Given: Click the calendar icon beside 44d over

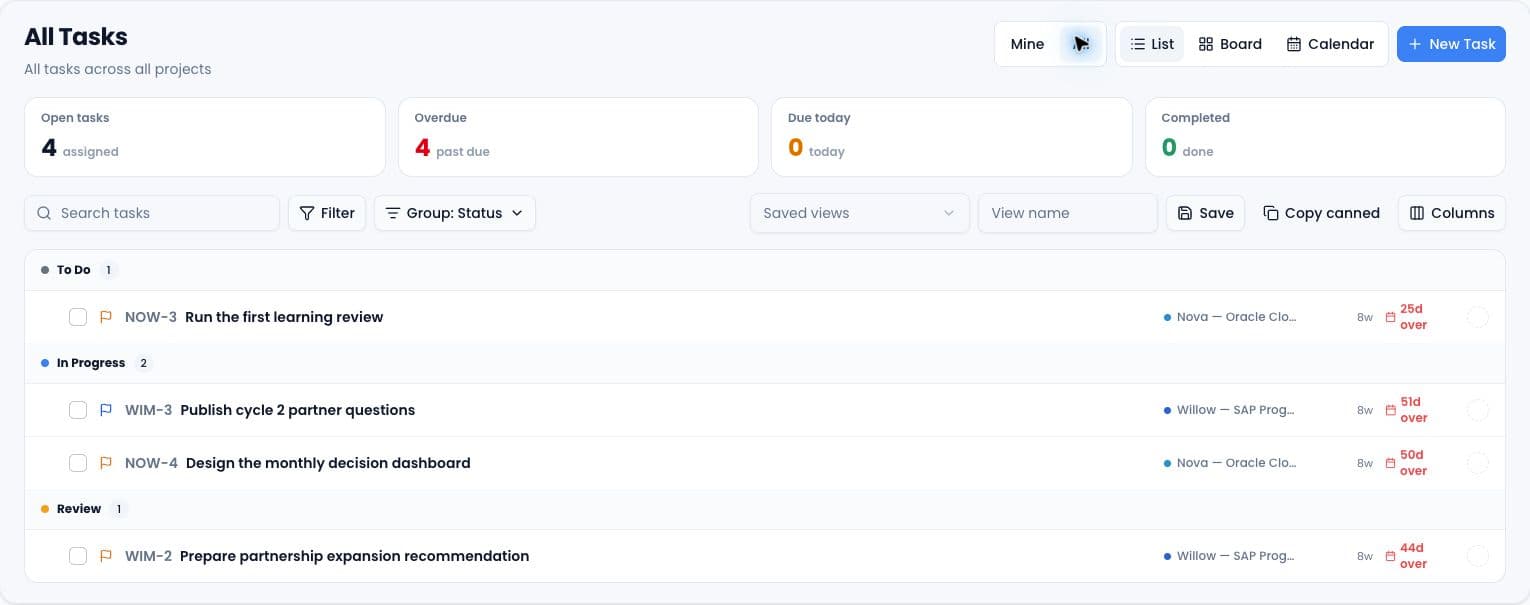Looking at the screenshot, I should point(1390,556).
